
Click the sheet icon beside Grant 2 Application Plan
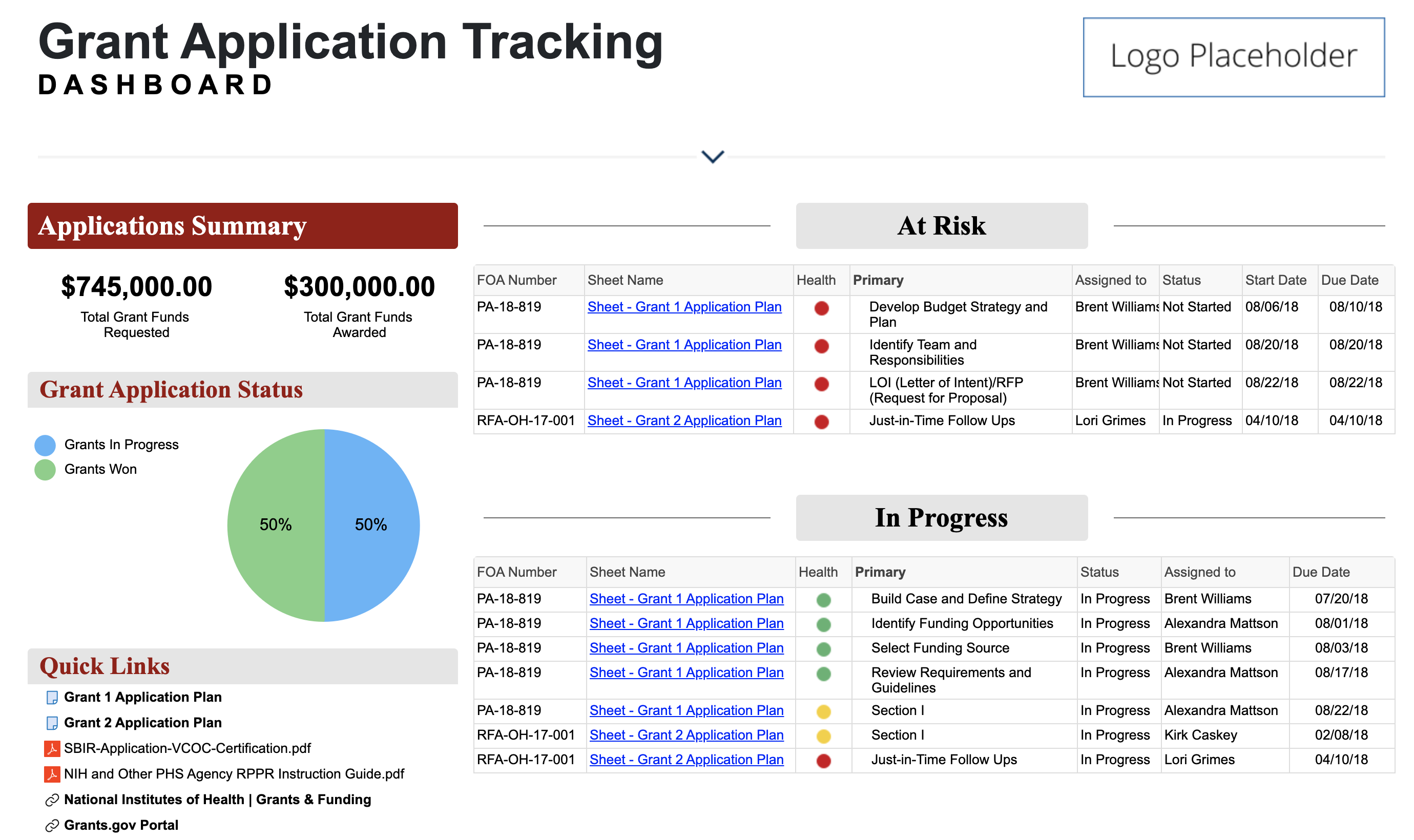tap(52, 723)
